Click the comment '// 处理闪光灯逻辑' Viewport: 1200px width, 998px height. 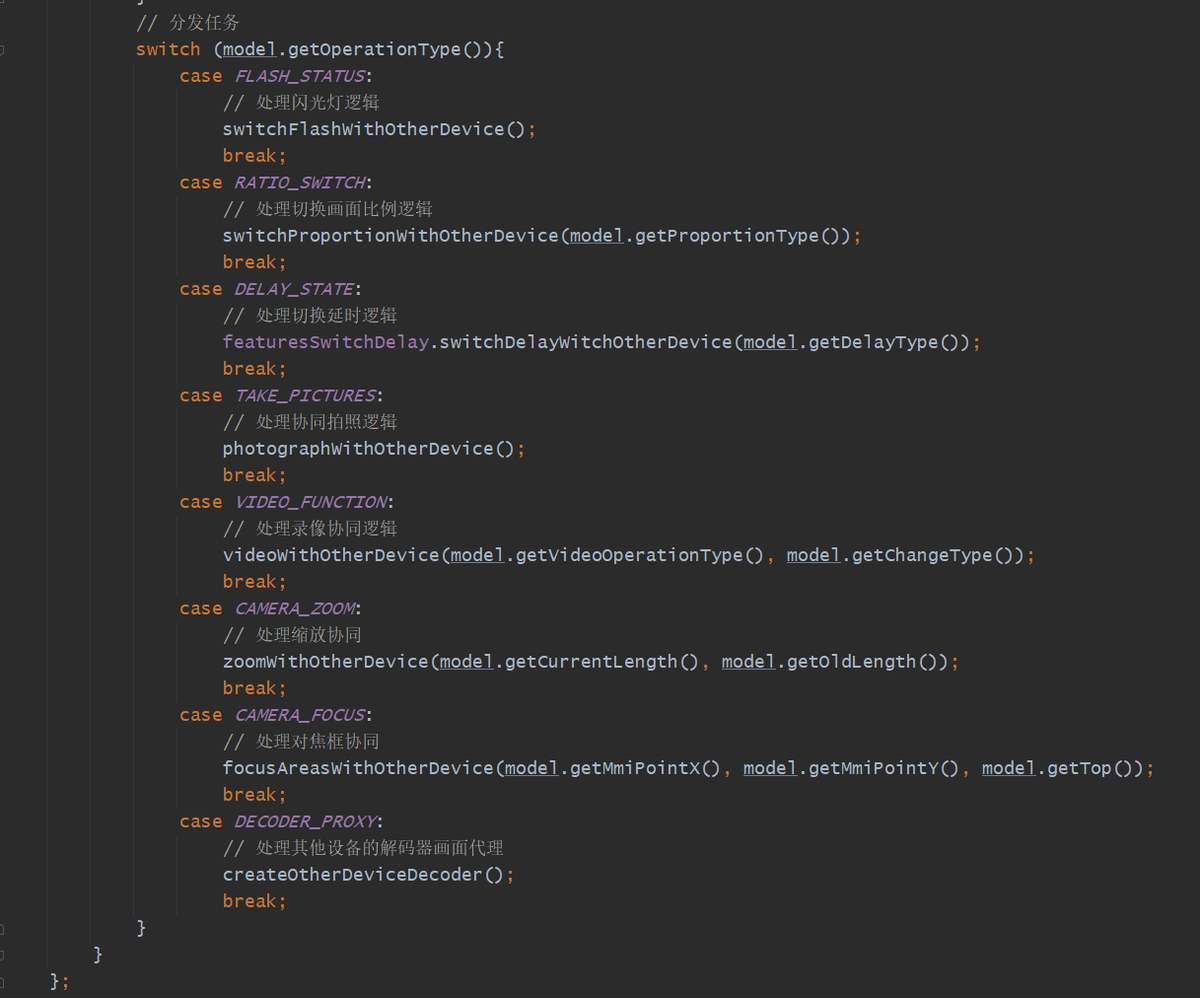click(301, 102)
